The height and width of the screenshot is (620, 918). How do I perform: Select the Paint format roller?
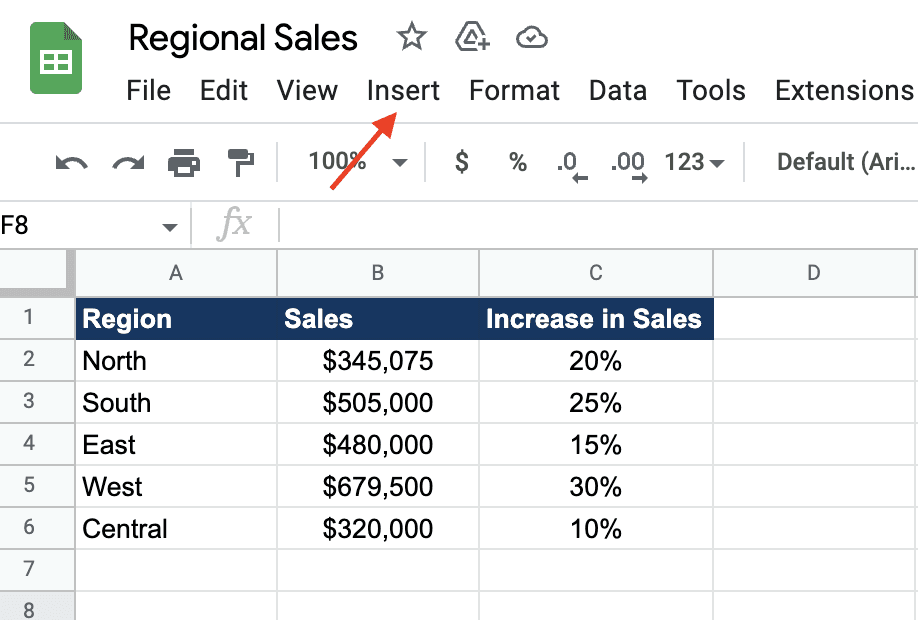click(x=240, y=162)
